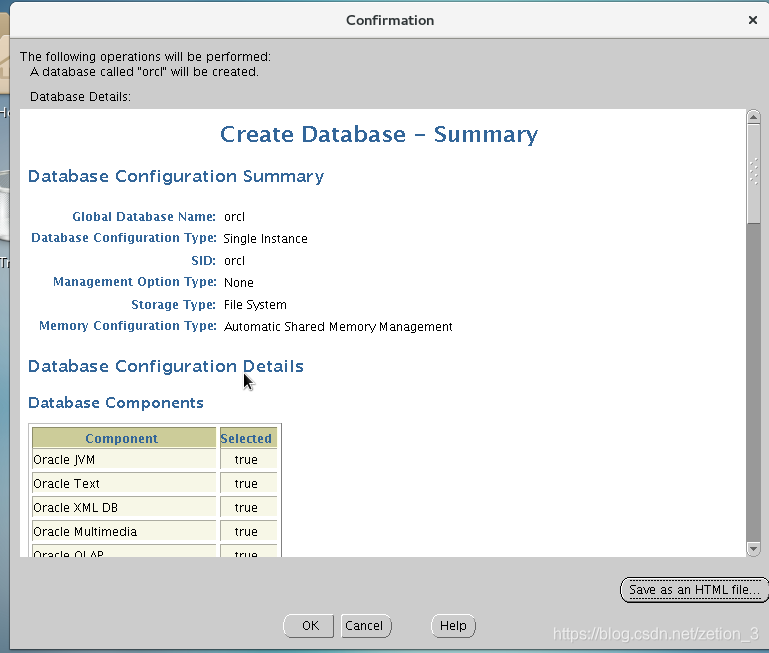
Task: Click the Memory Configuration Type label
Action: tap(128, 326)
